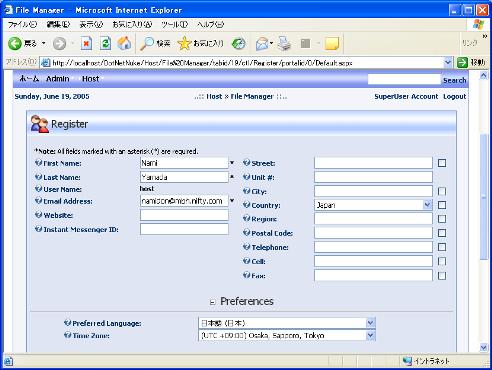Open the 表示 (View) menu
The height and width of the screenshot is (370, 492).
pos(91,24)
